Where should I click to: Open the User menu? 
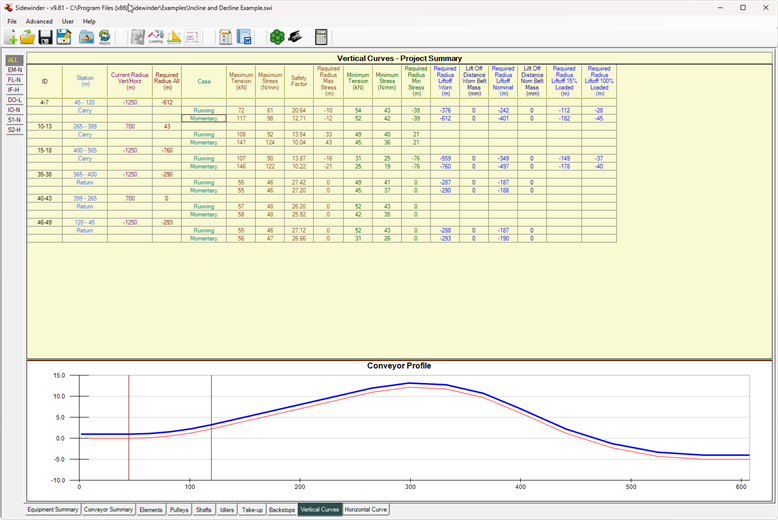point(67,21)
